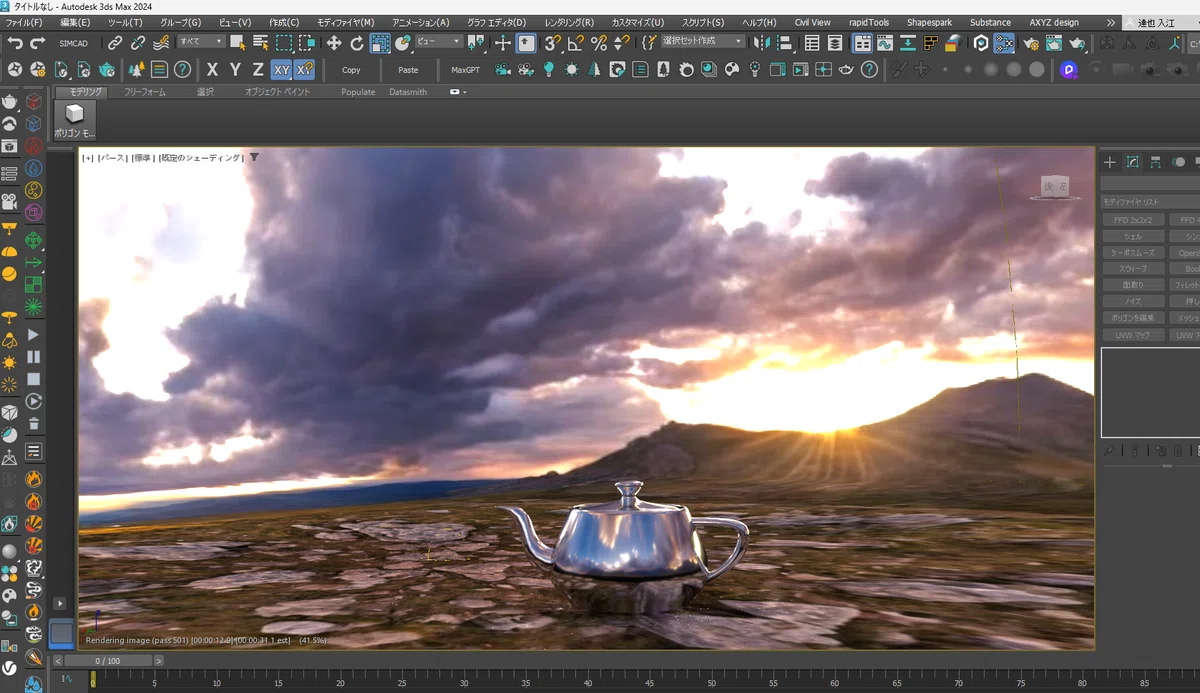Click the Undo arrow icon
The width and height of the screenshot is (1200, 693).
coord(15,43)
